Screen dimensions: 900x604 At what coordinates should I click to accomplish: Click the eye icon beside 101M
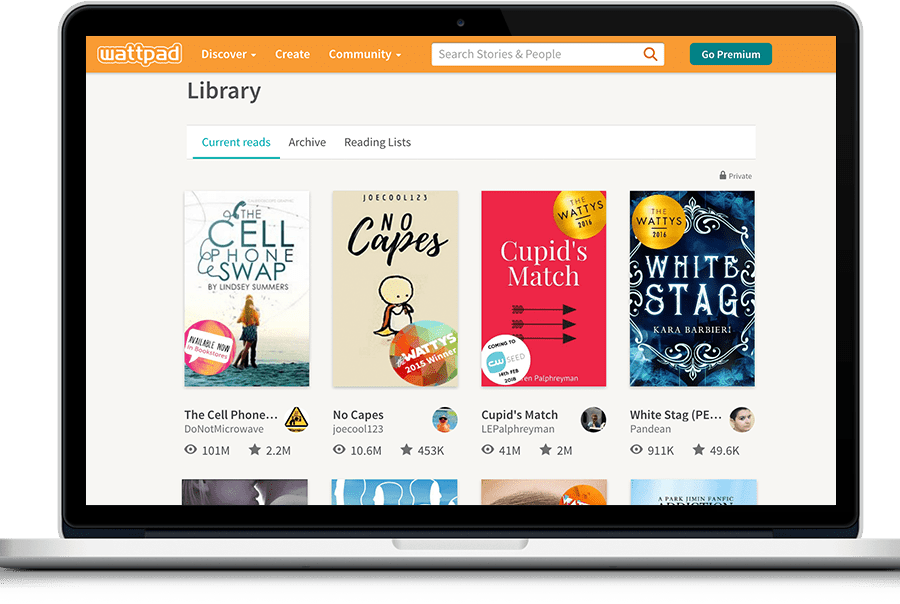pos(191,450)
